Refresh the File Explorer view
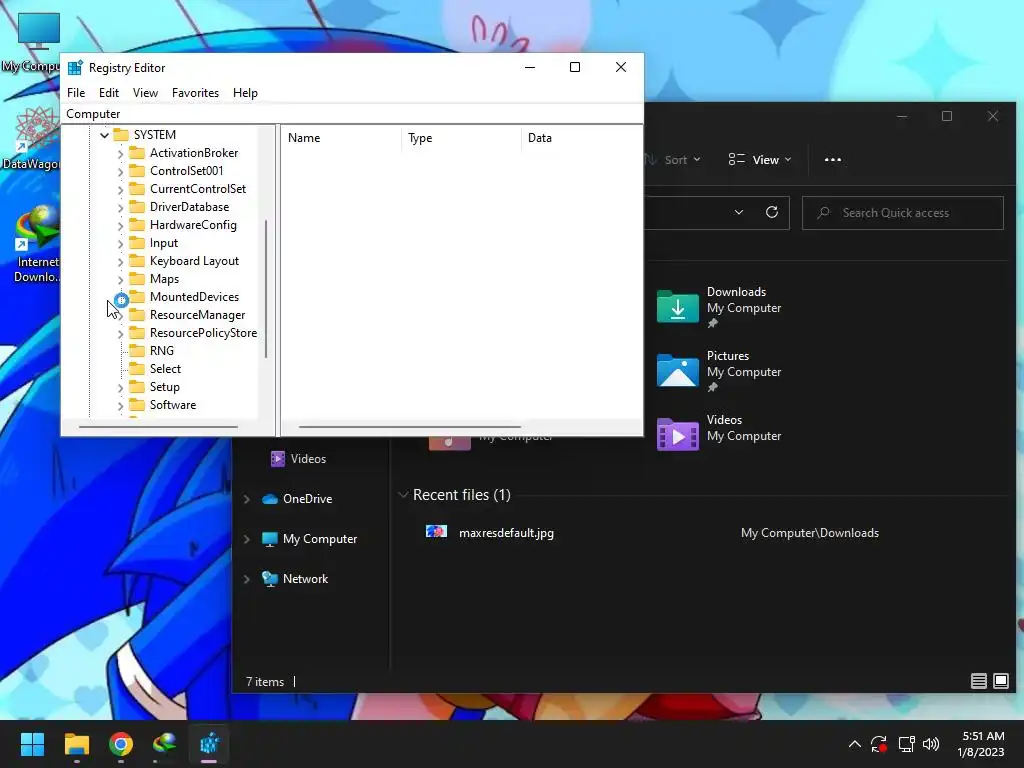The image size is (1024, 768). (772, 212)
